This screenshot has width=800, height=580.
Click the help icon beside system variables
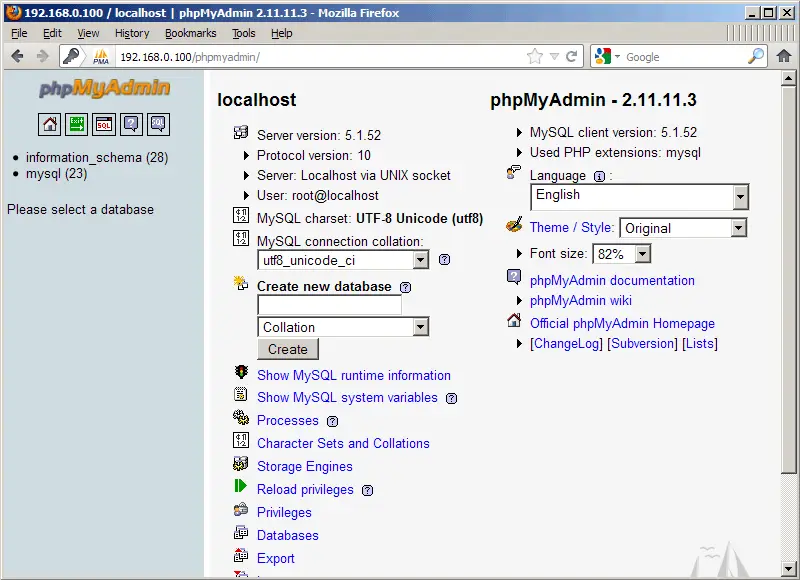[452, 398]
